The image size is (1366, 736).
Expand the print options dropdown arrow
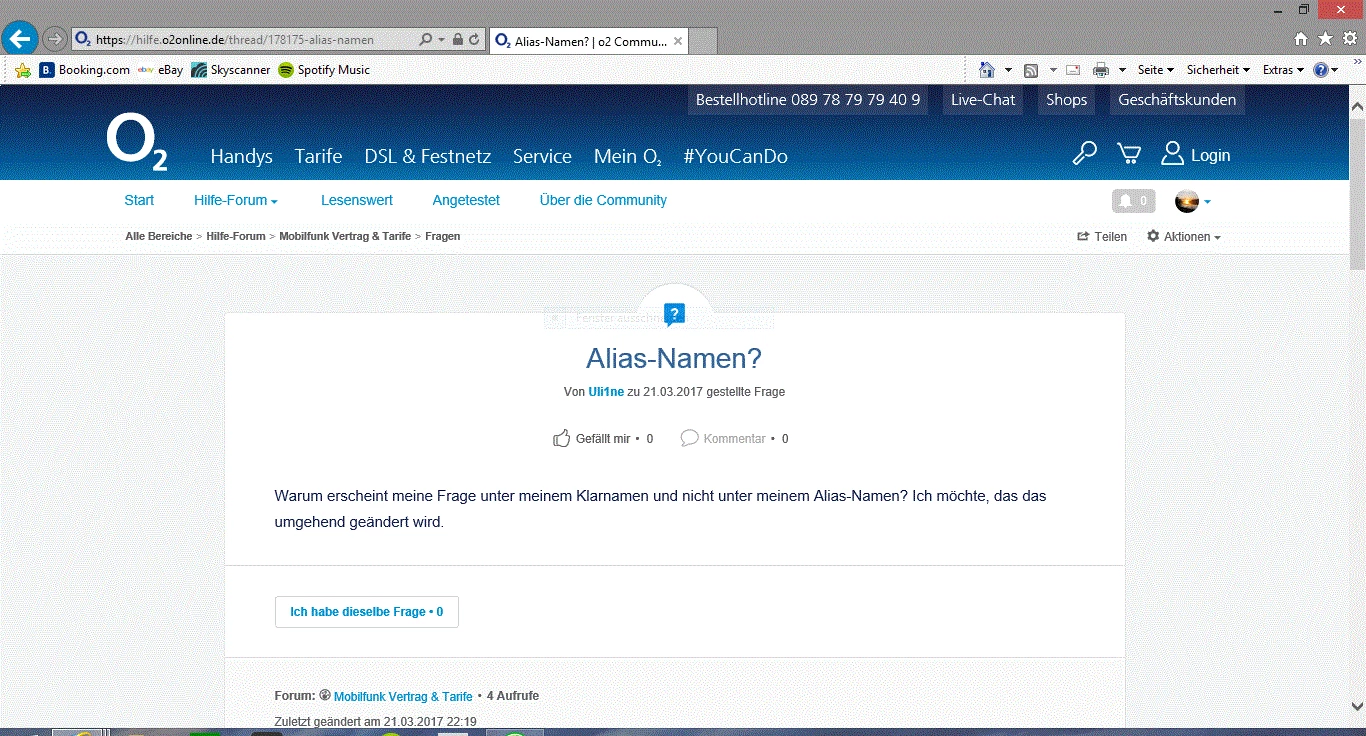pos(1122,70)
